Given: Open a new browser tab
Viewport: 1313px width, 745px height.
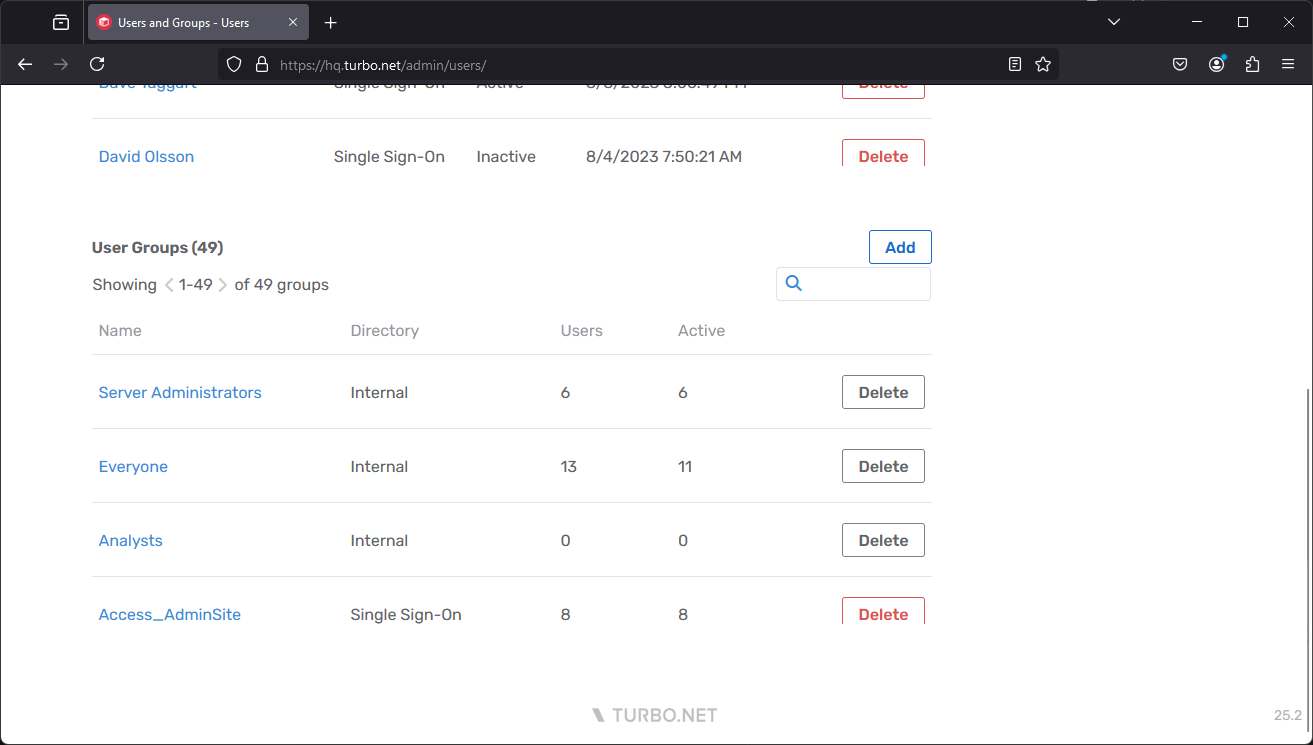Looking at the screenshot, I should [x=331, y=22].
